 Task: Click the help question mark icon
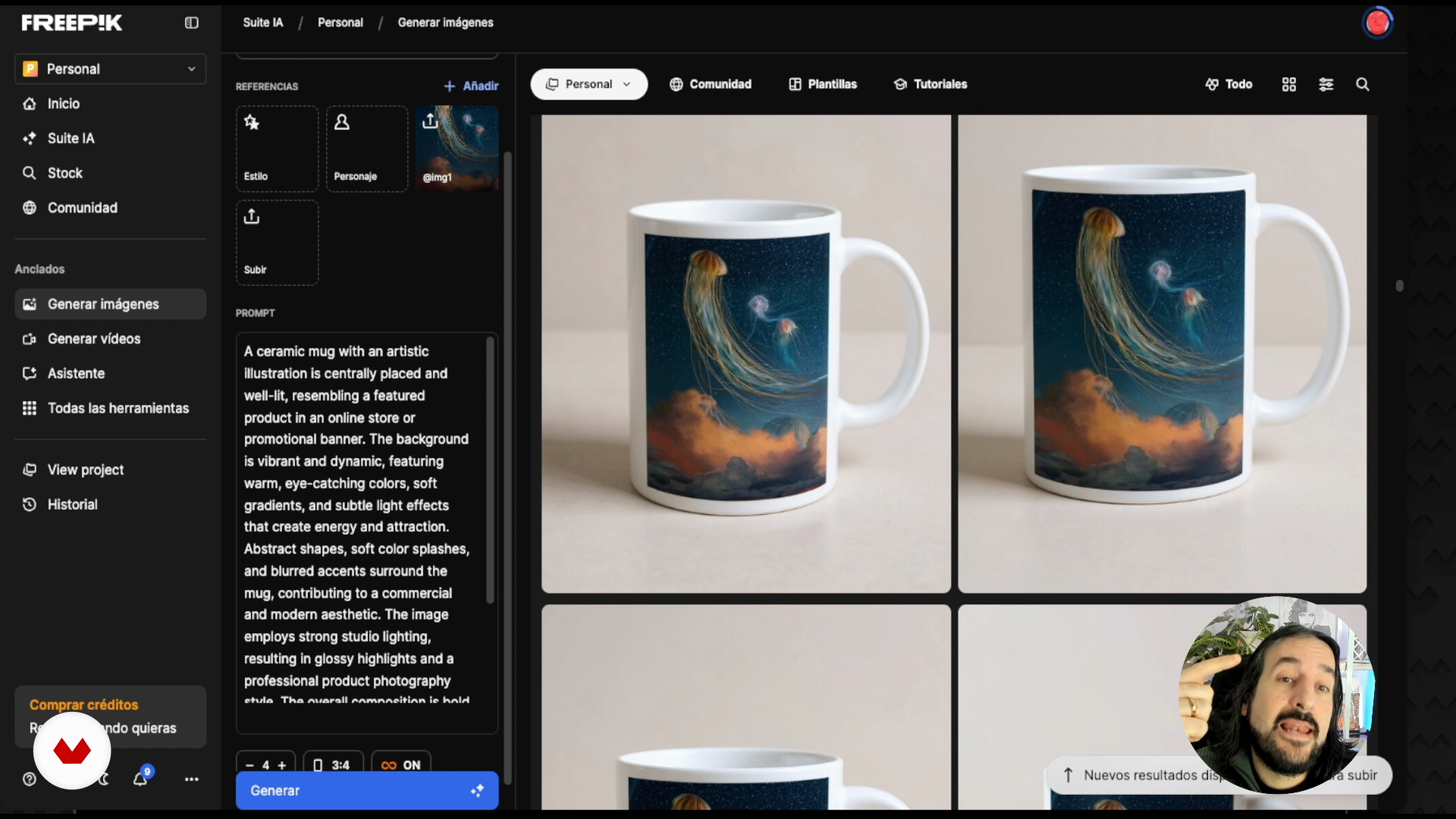[x=29, y=779]
